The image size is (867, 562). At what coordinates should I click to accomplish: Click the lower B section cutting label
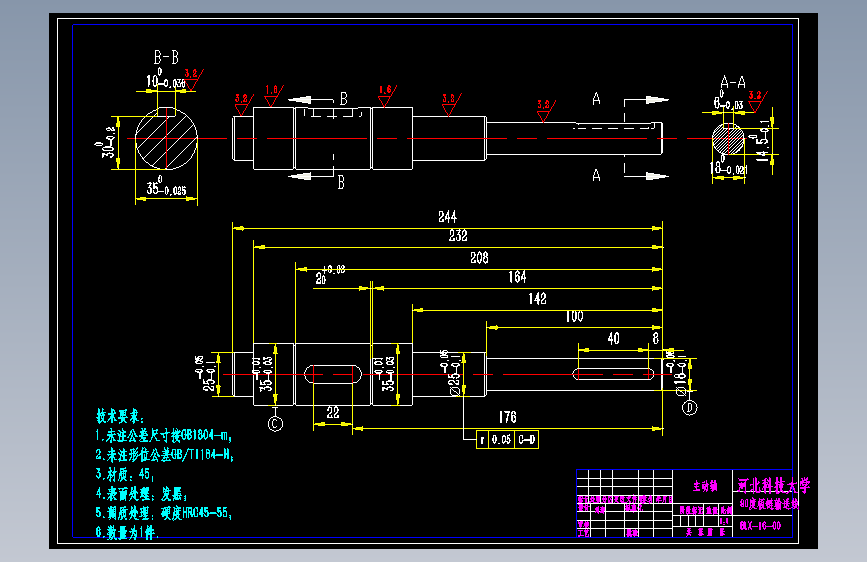point(341,183)
